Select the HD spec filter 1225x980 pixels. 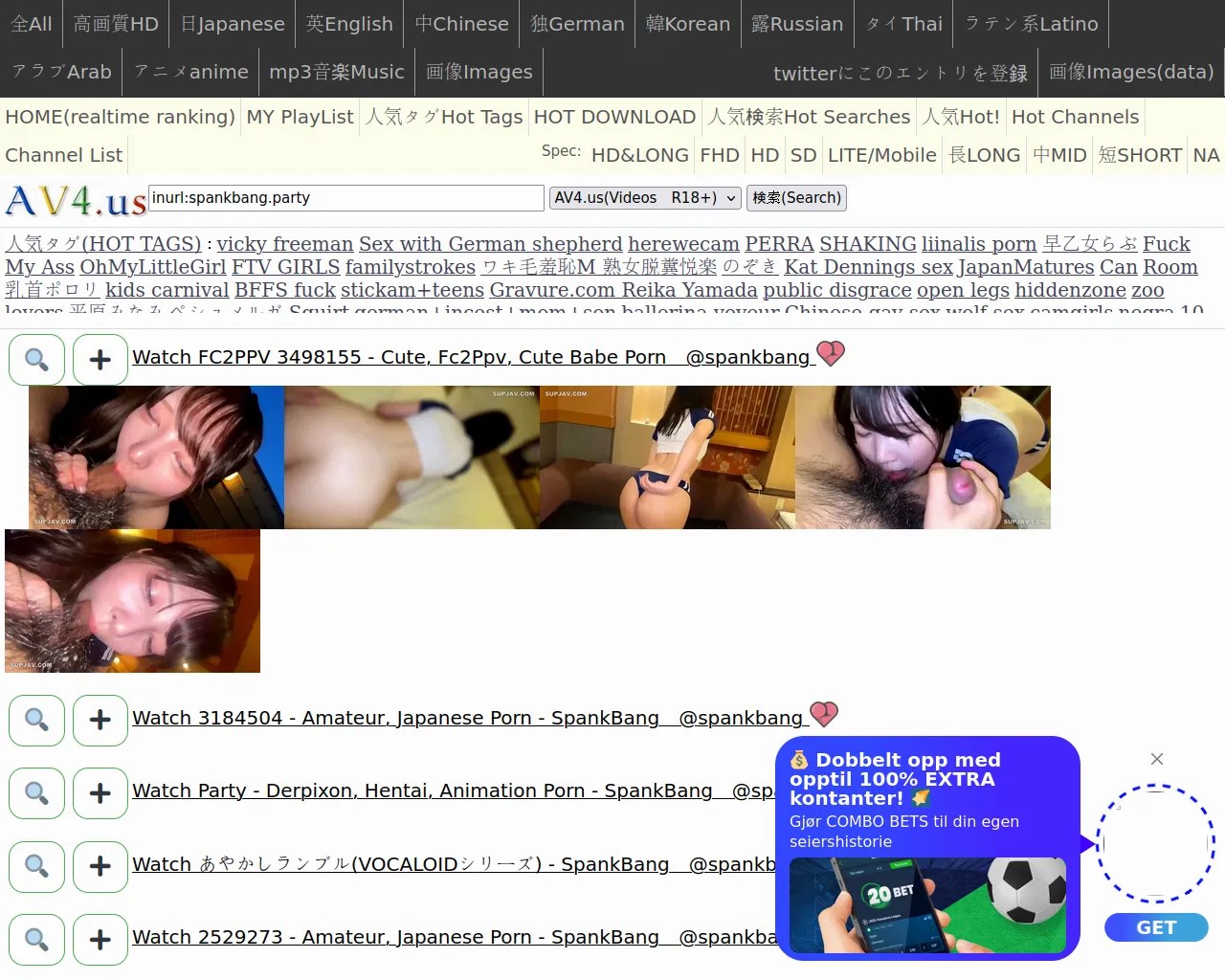click(x=765, y=155)
